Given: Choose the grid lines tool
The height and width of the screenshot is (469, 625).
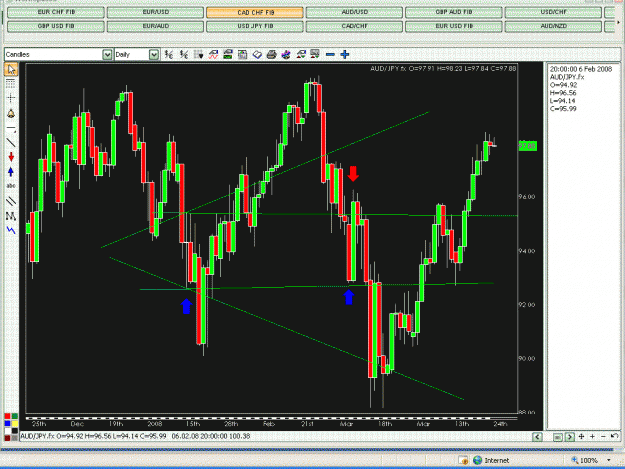Looking at the screenshot, I should coord(11,84).
